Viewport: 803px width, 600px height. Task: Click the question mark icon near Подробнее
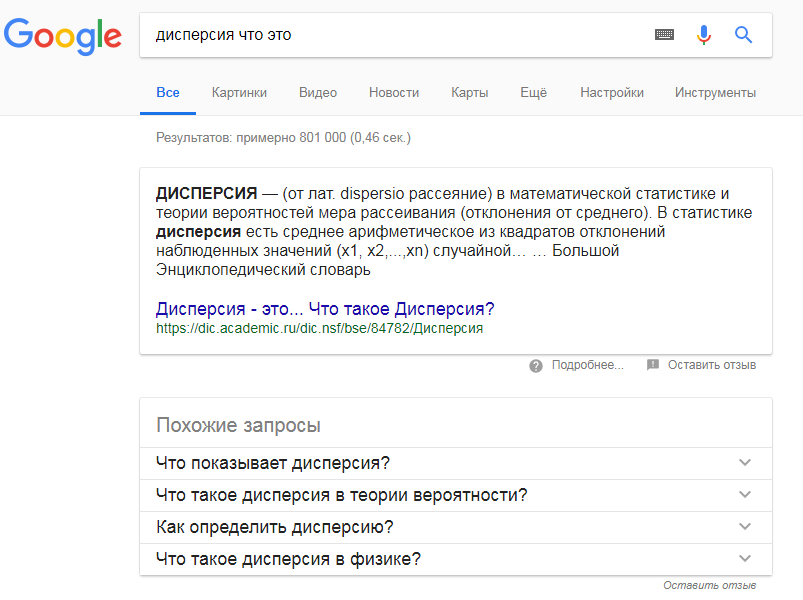[x=536, y=366]
